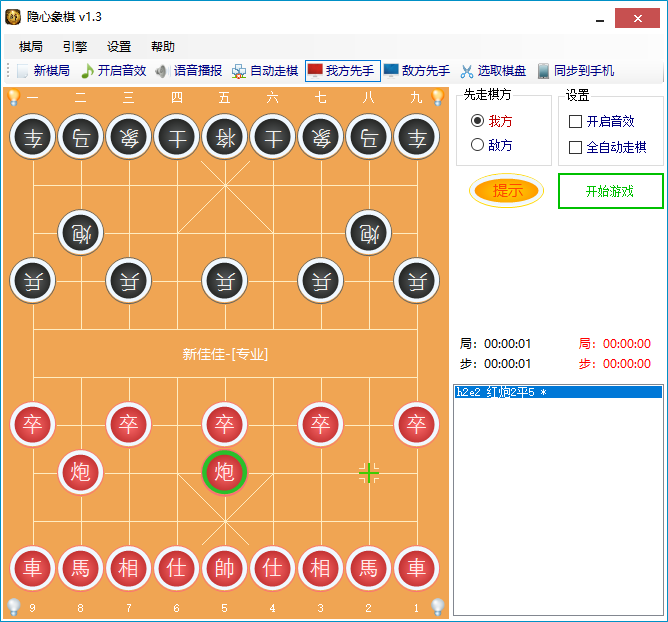Select the red 炮 on file 8
The height and width of the screenshot is (622, 668).
coord(81,472)
